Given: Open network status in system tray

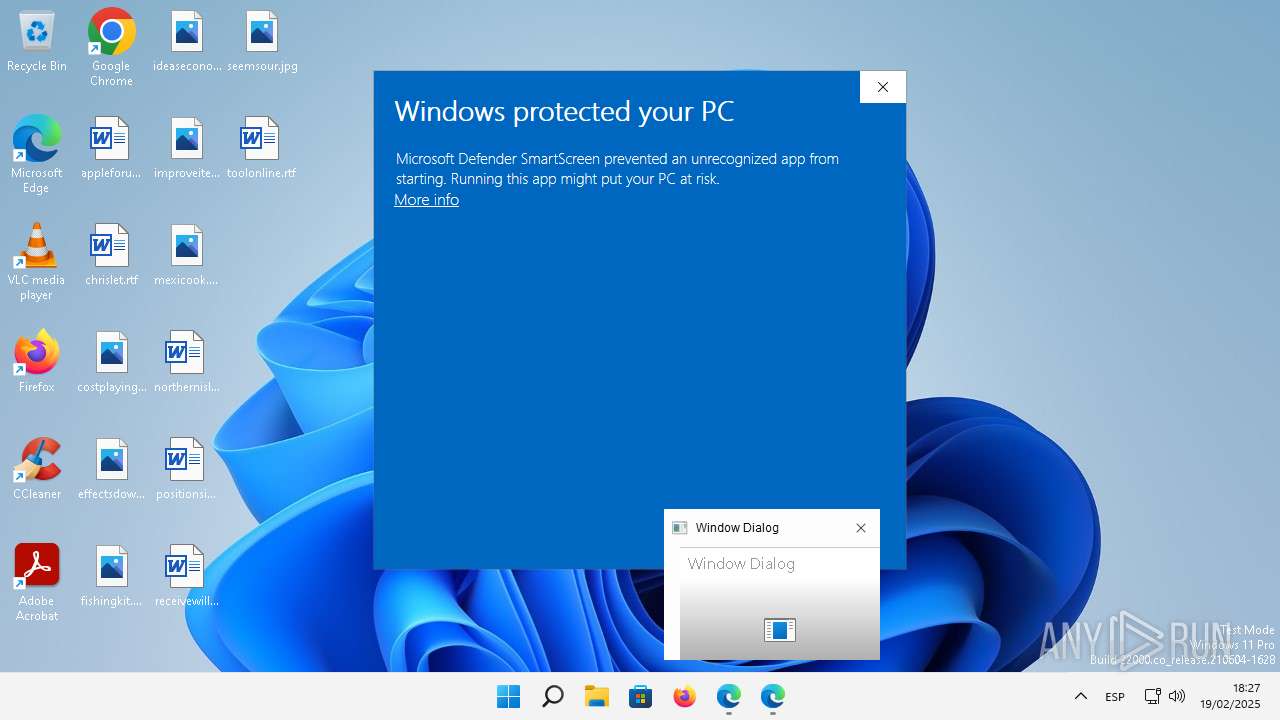Looking at the screenshot, I should click(1152, 696).
